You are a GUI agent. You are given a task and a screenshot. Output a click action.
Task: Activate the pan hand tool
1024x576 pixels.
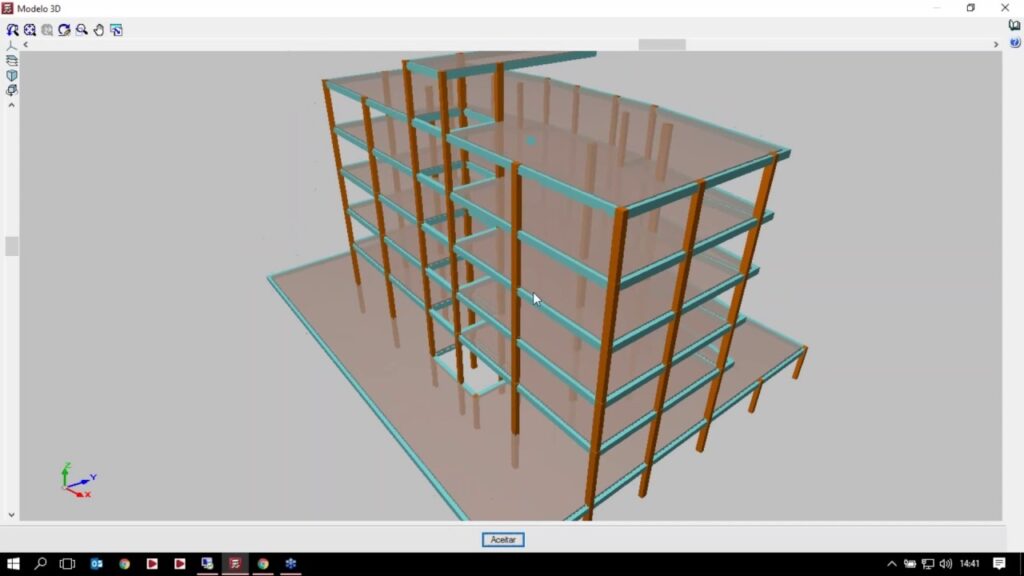point(99,30)
